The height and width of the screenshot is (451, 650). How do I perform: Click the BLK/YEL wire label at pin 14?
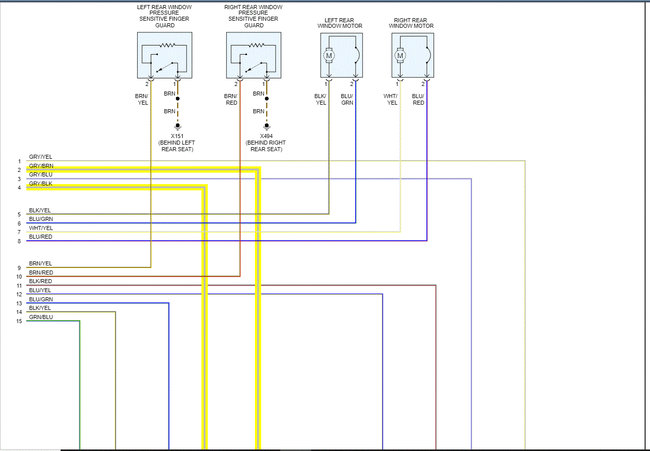click(x=40, y=308)
